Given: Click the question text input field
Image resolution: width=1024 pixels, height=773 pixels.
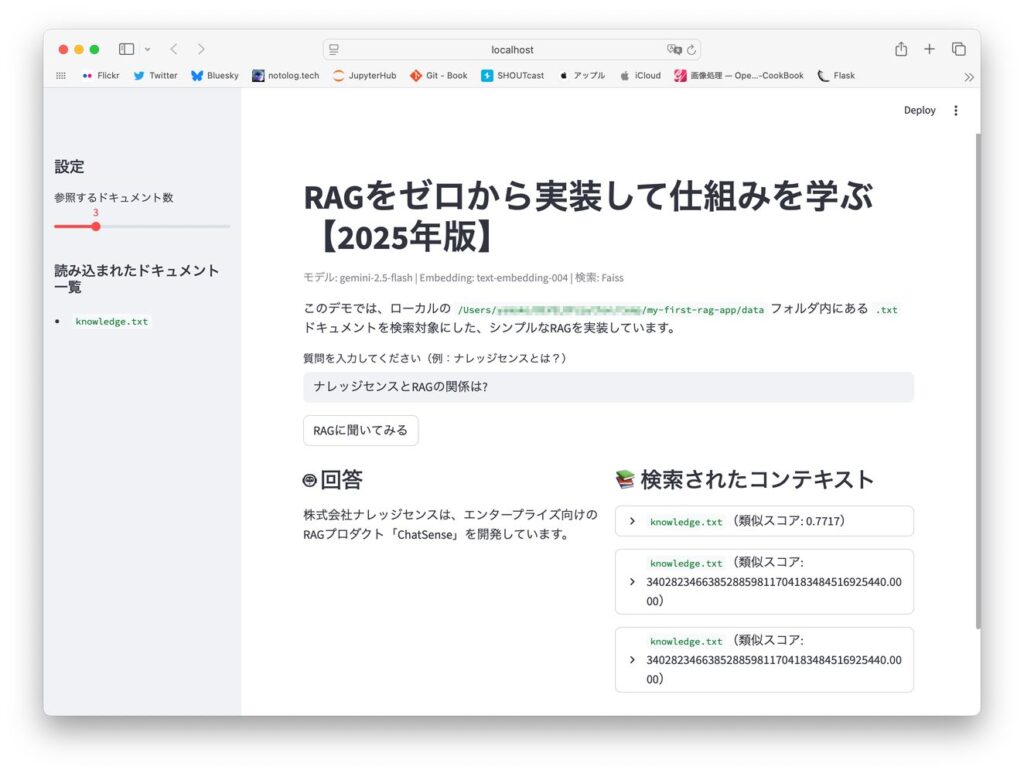Looking at the screenshot, I should tap(607, 387).
